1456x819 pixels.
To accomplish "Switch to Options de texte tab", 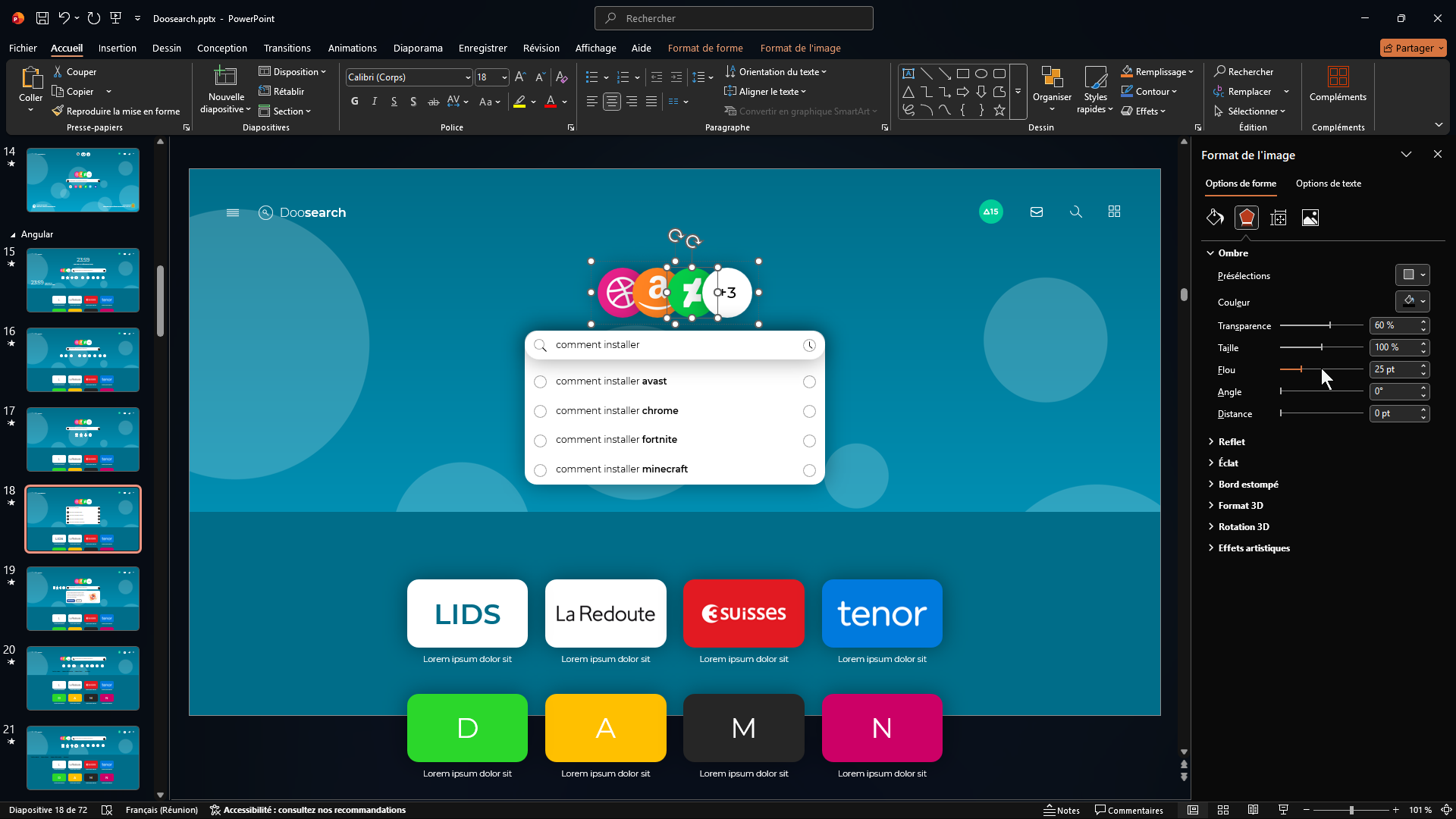I will [1328, 184].
